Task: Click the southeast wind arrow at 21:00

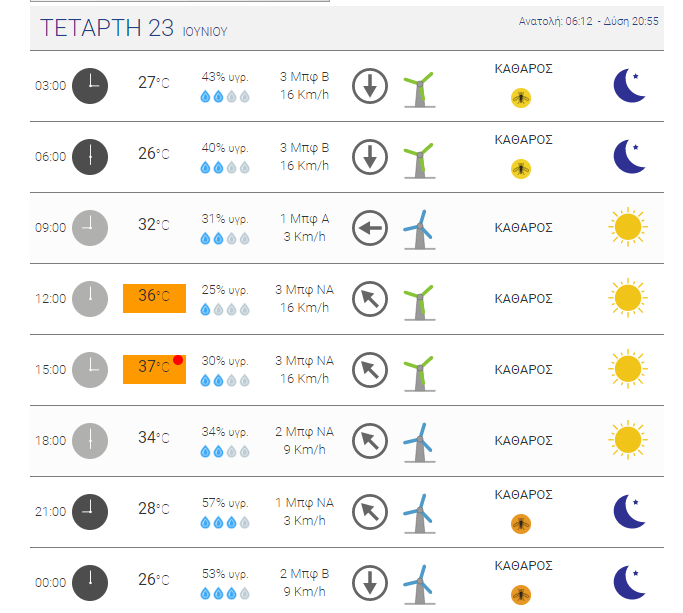Action: [370, 512]
